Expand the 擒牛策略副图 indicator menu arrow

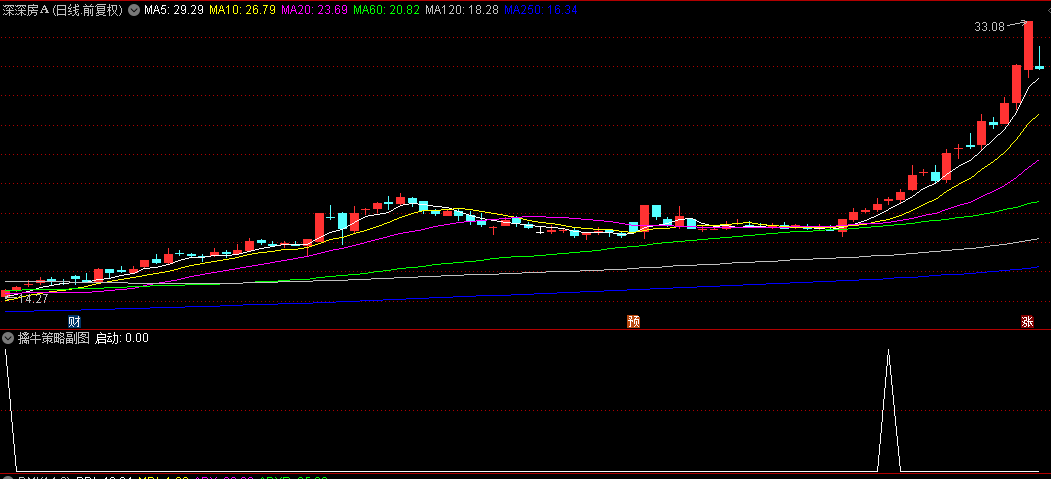coord(8,338)
